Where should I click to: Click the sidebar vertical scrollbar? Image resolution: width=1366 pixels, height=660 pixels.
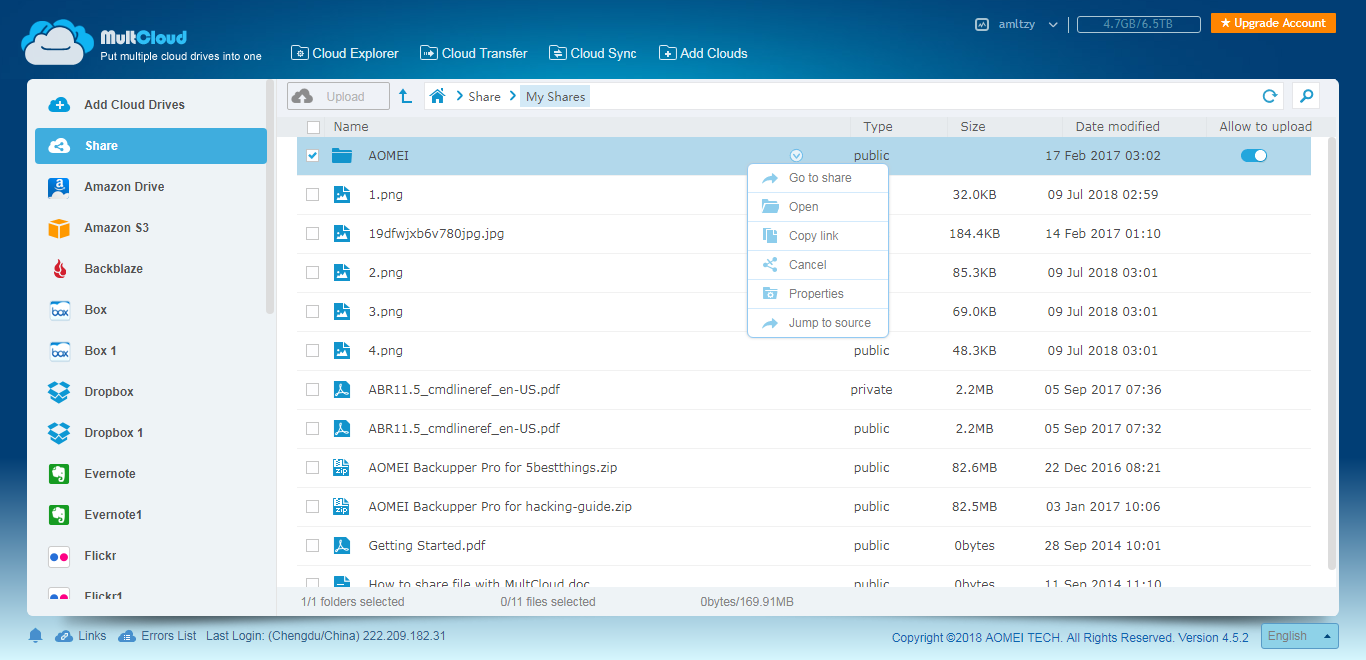(x=269, y=200)
